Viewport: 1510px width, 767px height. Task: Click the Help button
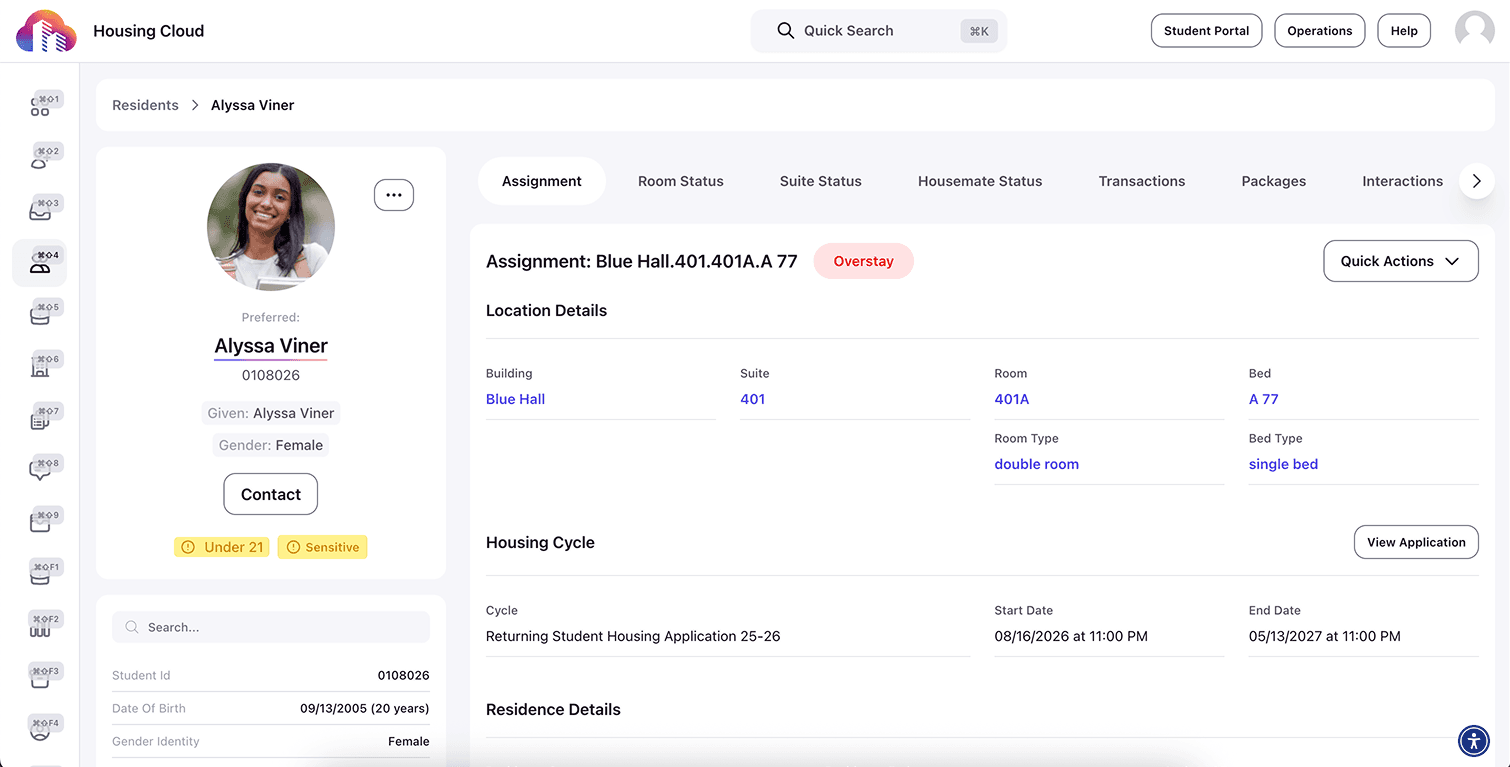(x=1404, y=31)
